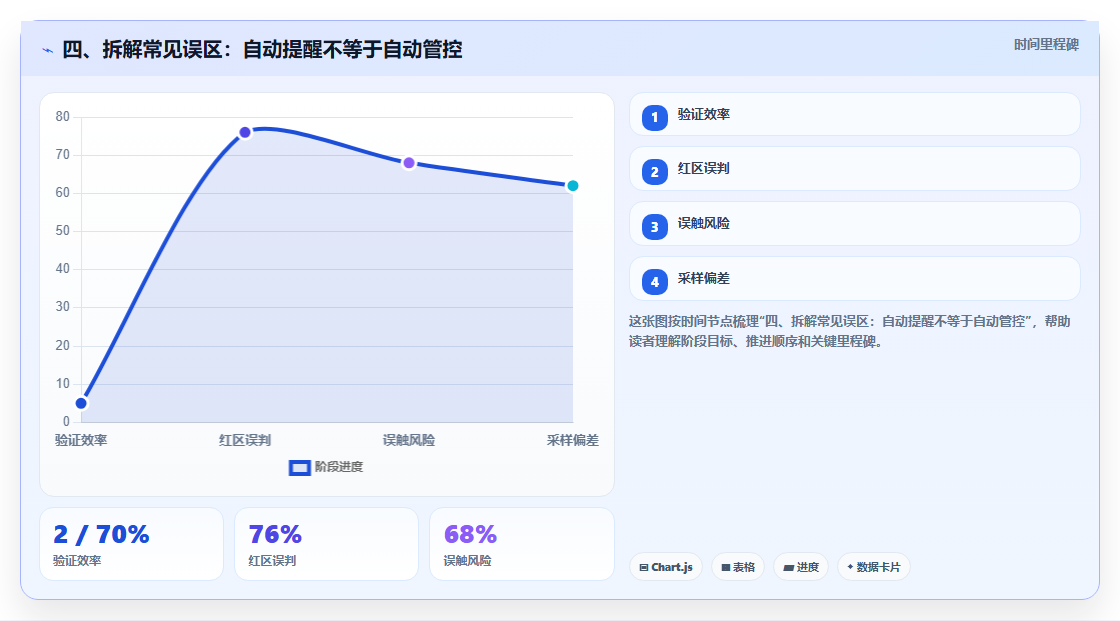Click the section title 四、拆解常见误区

[x=262, y=49]
